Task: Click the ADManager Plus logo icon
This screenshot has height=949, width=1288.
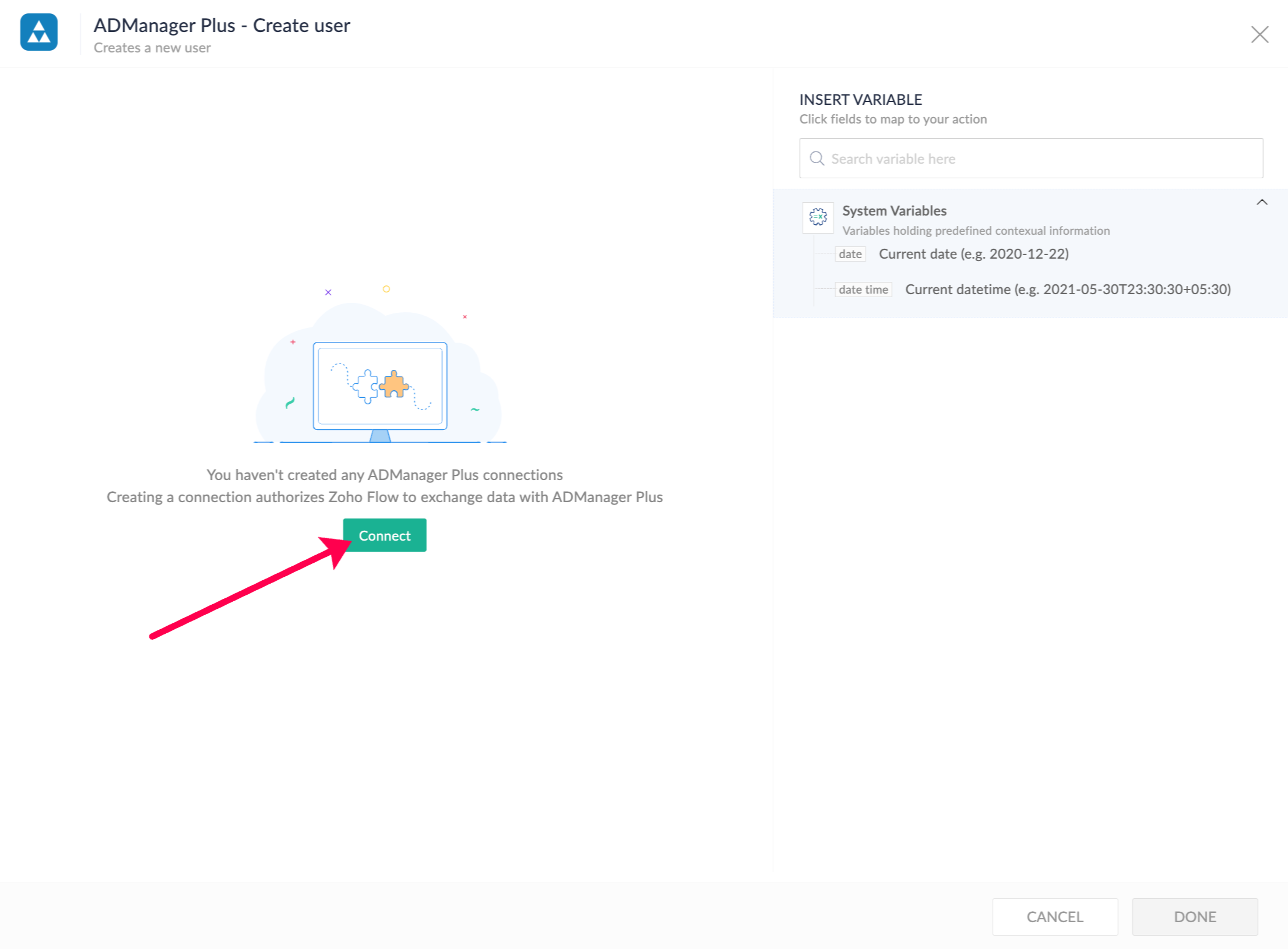Action: tap(38, 32)
